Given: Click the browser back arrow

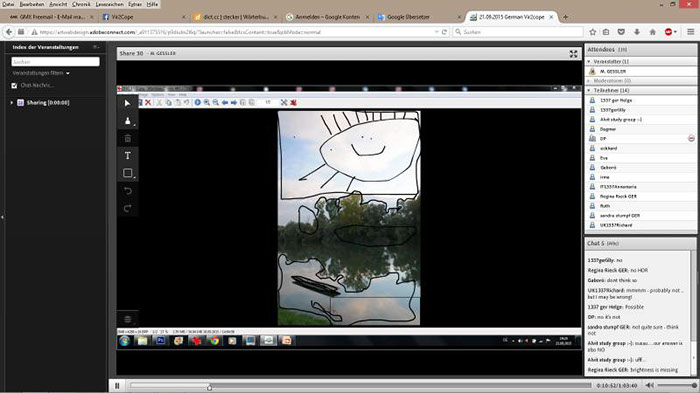Looking at the screenshot, I should pyautogui.click(x=9, y=32).
